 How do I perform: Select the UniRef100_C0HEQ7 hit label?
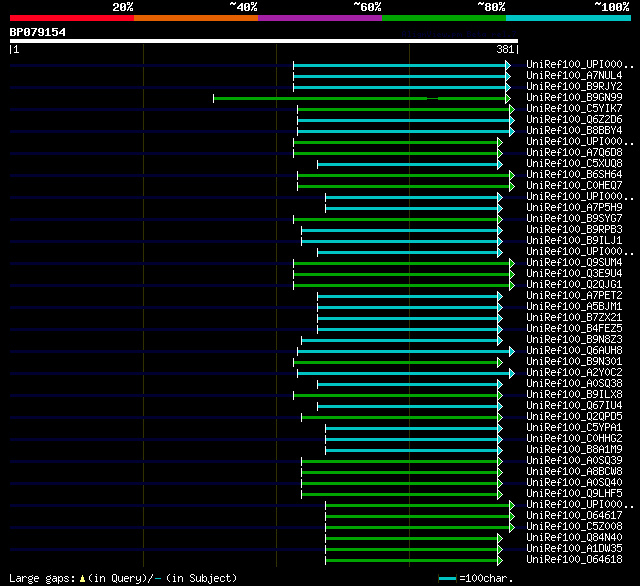coord(574,186)
